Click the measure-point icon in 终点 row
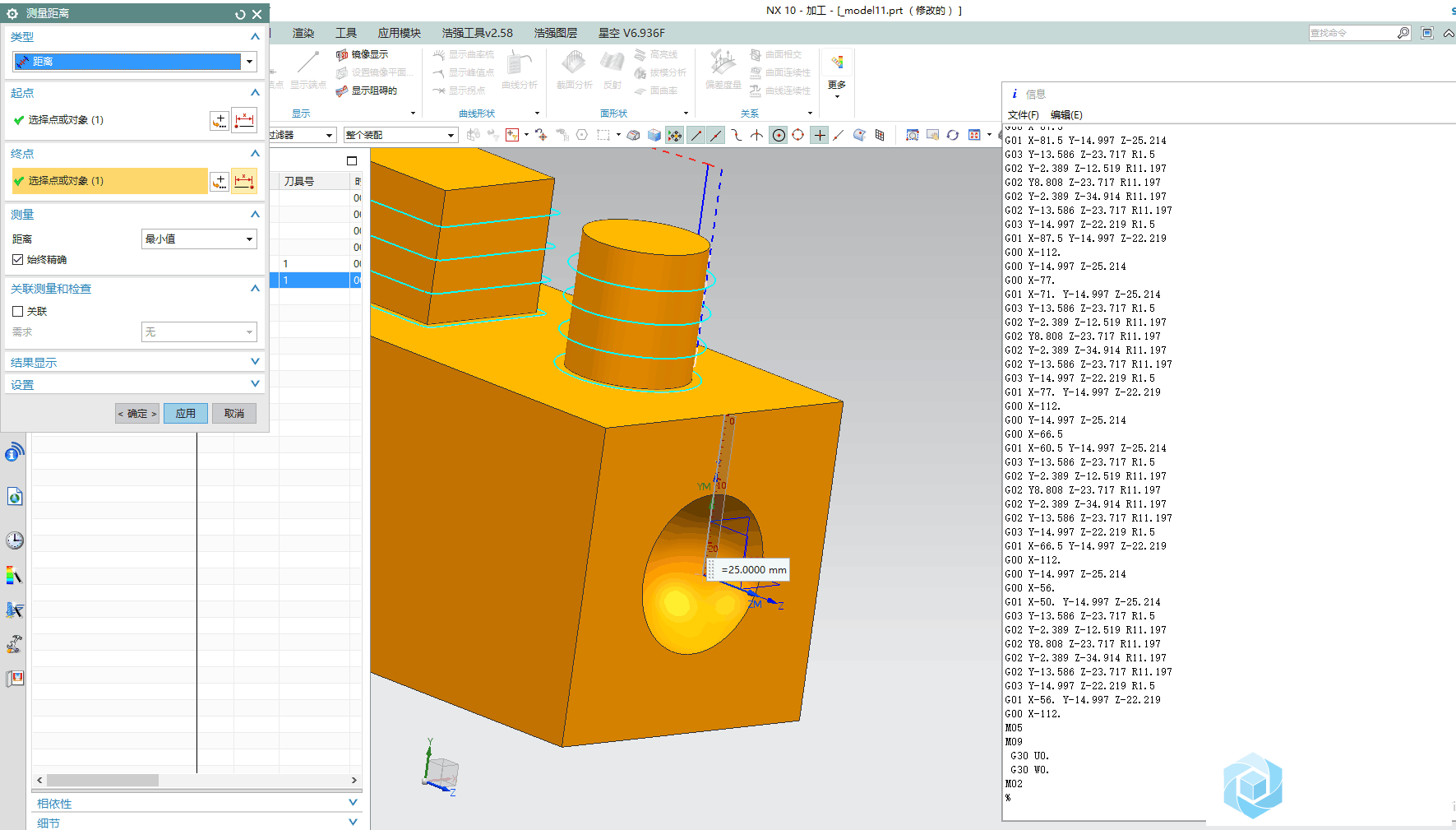The image size is (1456, 830). coord(244,181)
